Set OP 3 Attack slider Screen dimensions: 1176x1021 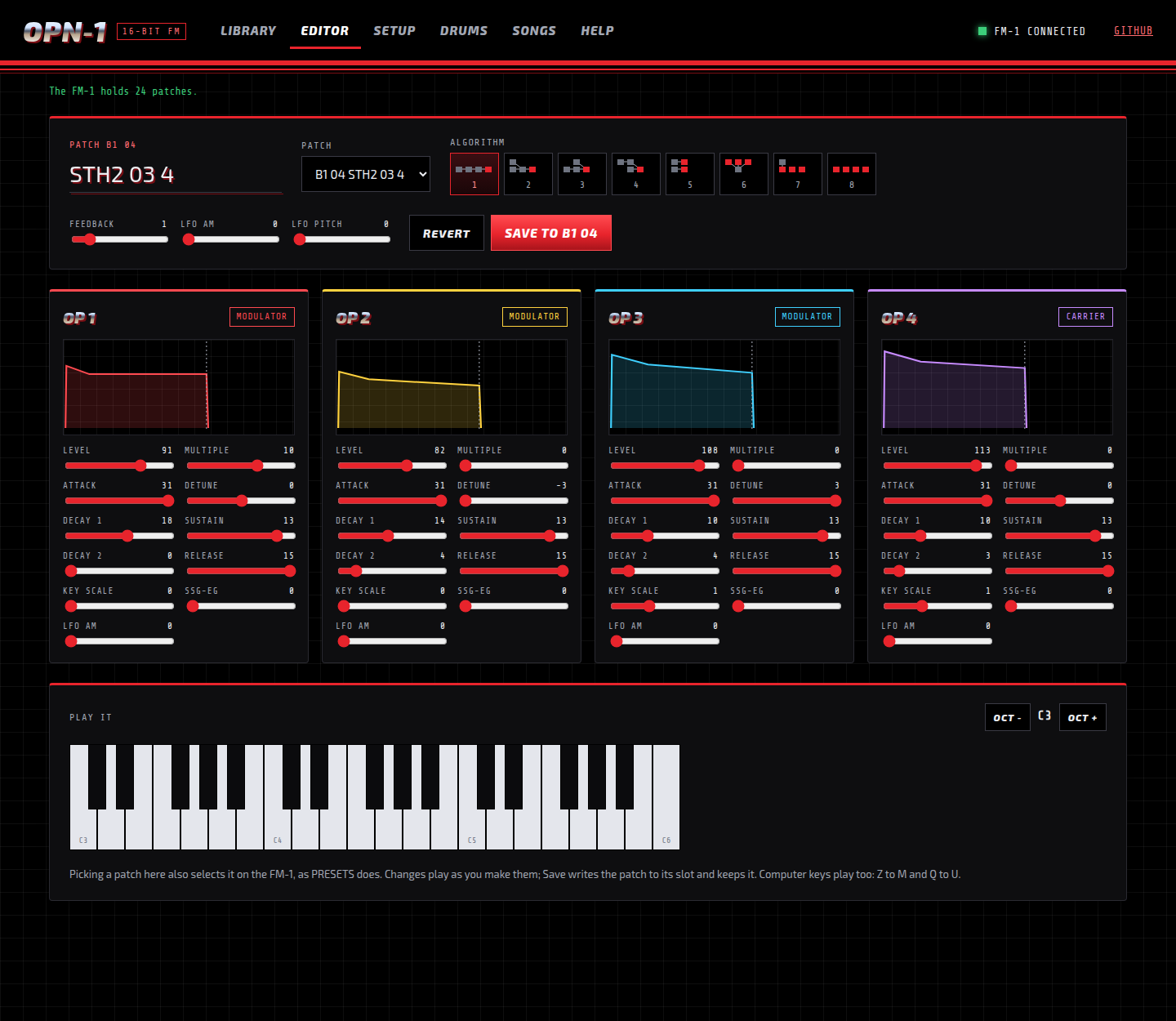[665, 501]
